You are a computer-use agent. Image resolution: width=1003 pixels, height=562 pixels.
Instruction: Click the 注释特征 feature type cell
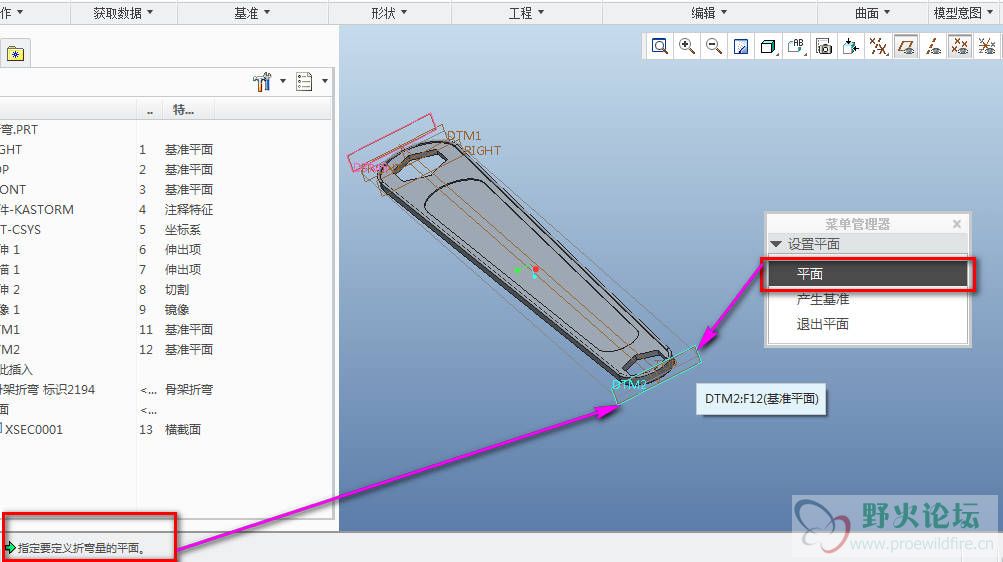189,210
